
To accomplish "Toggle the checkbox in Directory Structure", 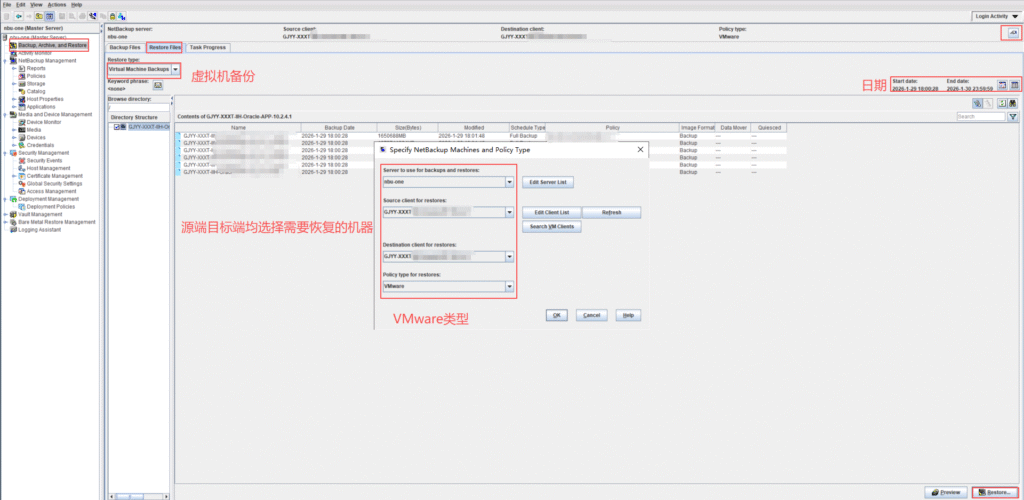I will tap(117, 127).
